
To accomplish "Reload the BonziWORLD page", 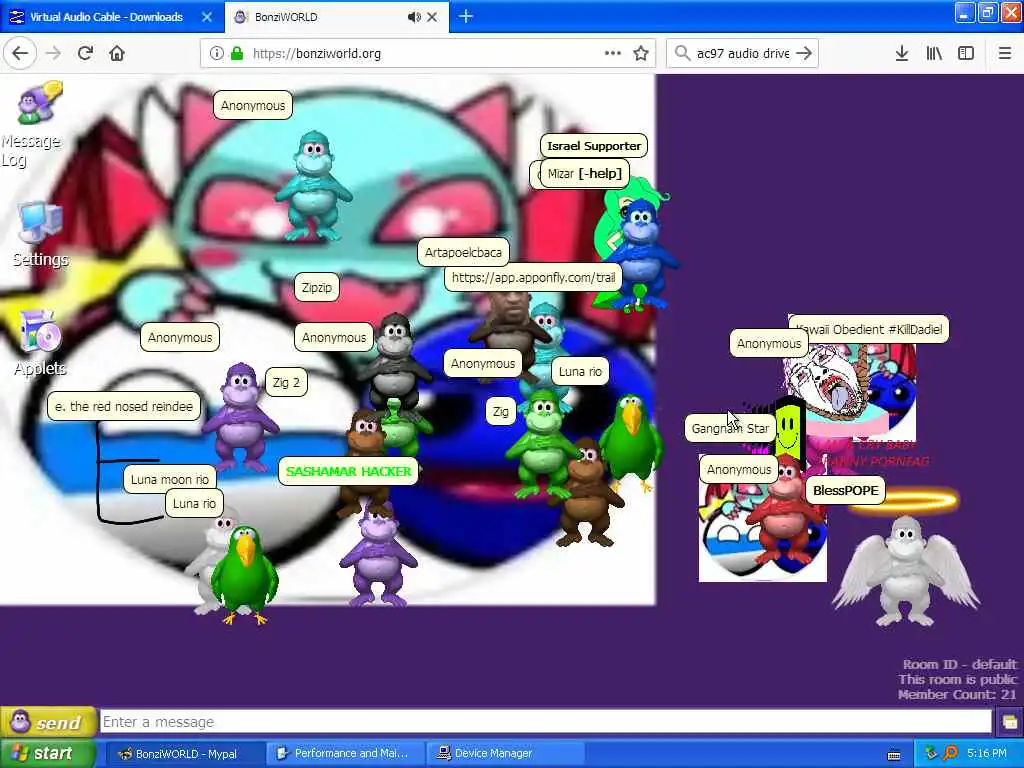I will 85,54.
